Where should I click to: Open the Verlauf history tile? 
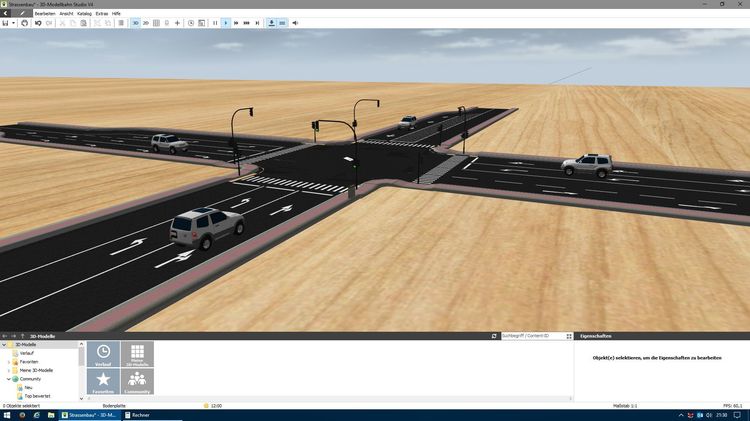[x=104, y=355]
